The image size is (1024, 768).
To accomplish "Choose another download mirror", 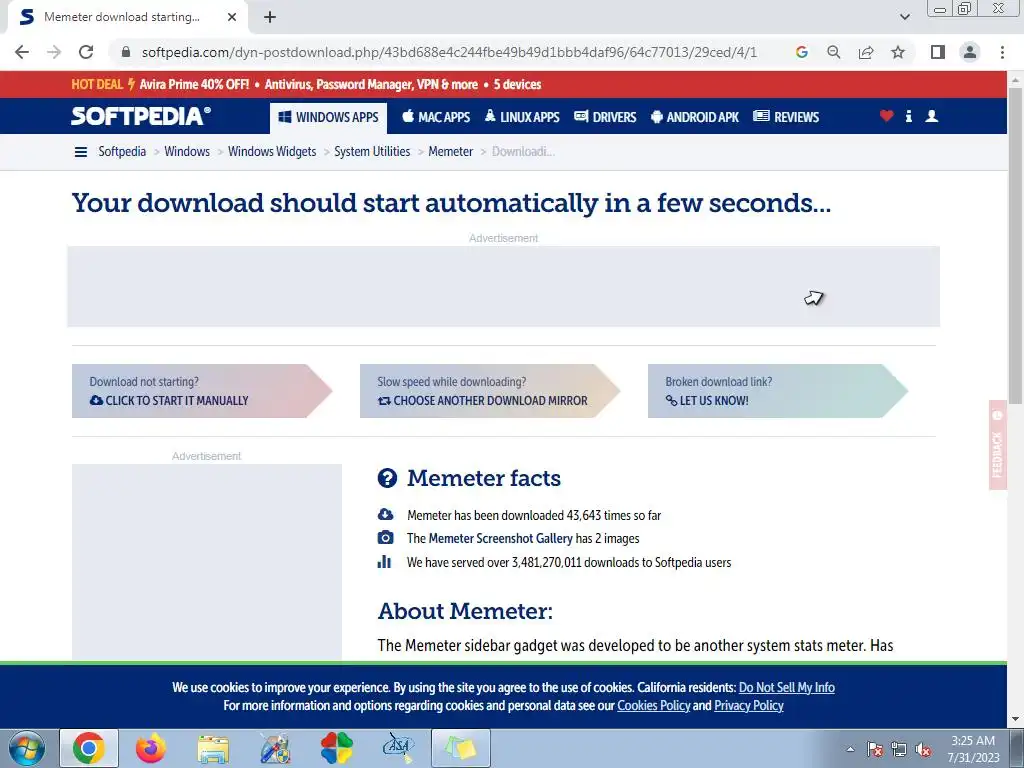I will tap(490, 391).
